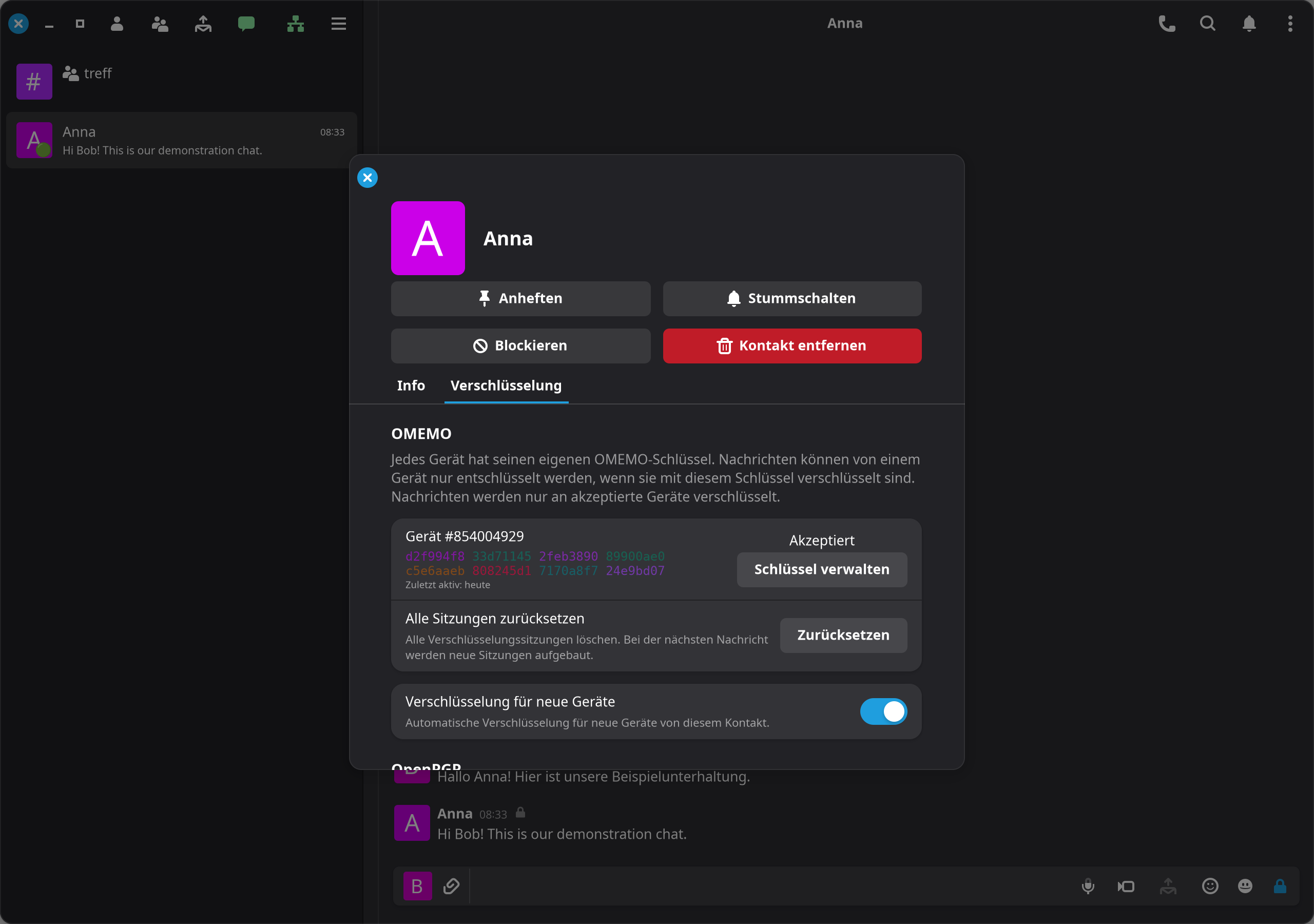Select the Verschlüsselung tab
The height and width of the screenshot is (924, 1314).
506,386
